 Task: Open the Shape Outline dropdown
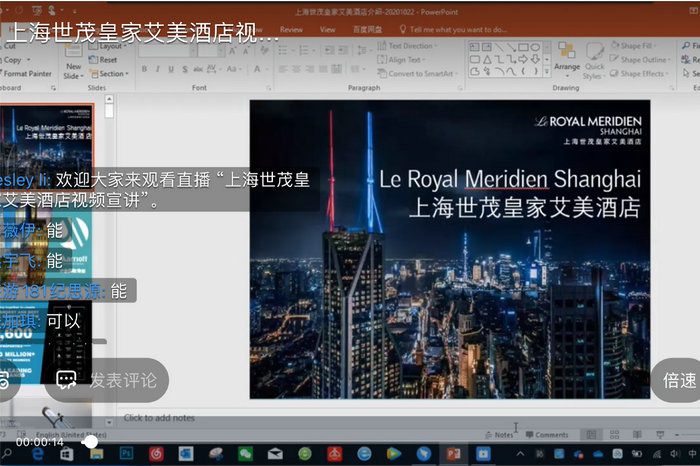(640, 59)
